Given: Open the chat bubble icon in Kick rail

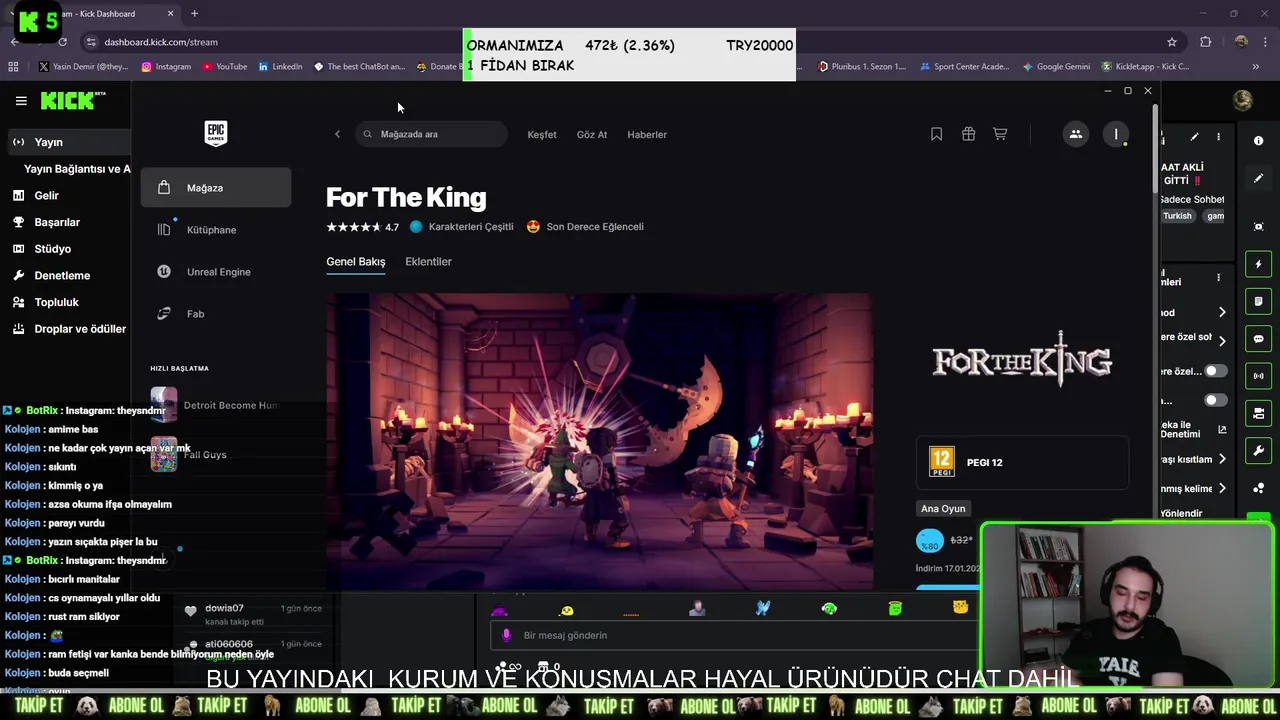Looking at the screenshot, I should [x=1258, y=339].
